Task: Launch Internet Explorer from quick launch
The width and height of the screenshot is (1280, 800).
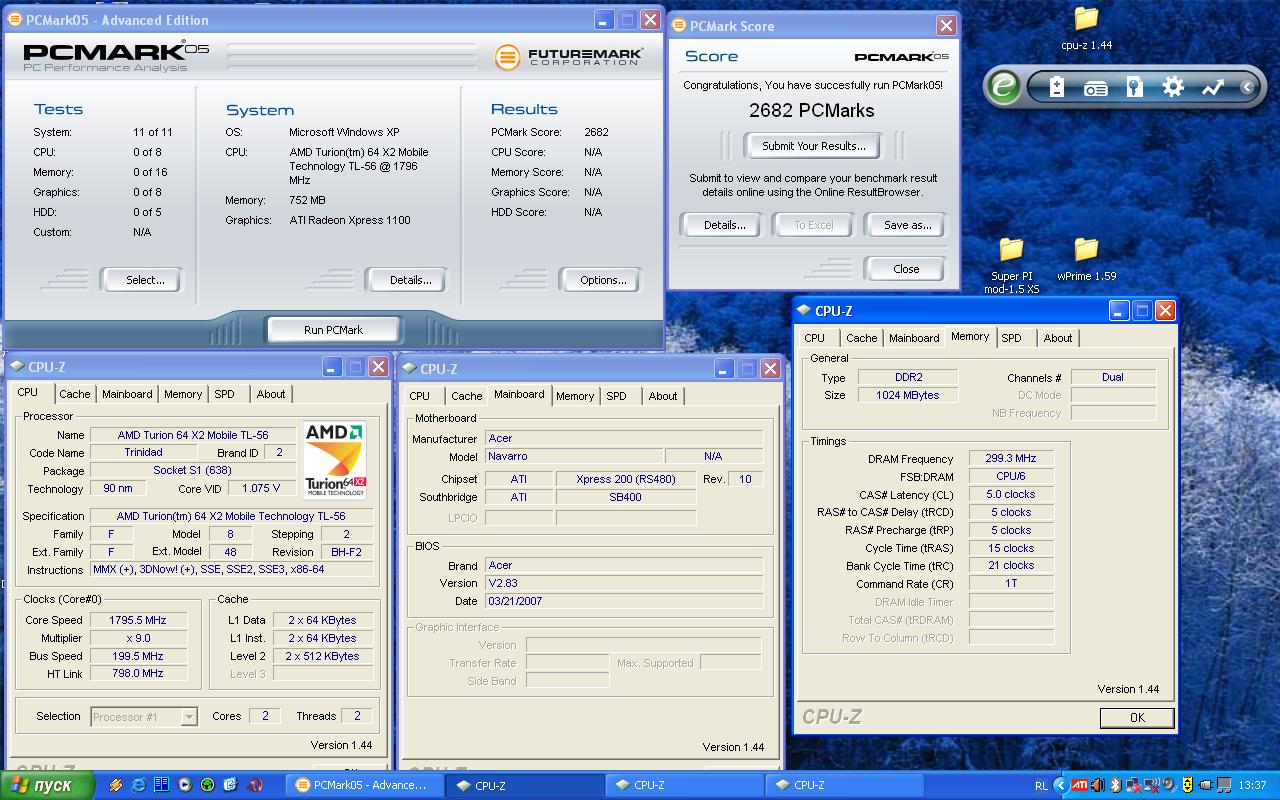Action: coord(138,785)
